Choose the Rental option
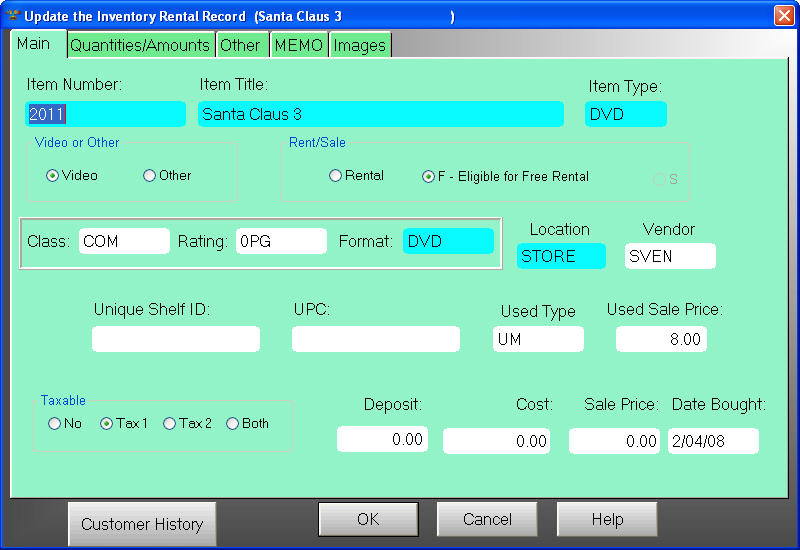The width and height of the screenshot is (800, 550). click(x=336, y=176)
